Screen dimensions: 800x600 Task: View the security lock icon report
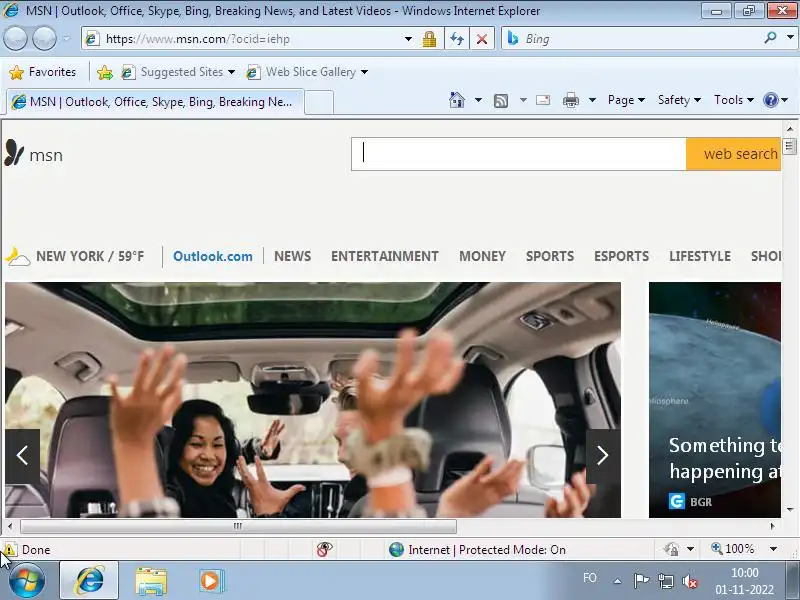click(x=429, y=39)
